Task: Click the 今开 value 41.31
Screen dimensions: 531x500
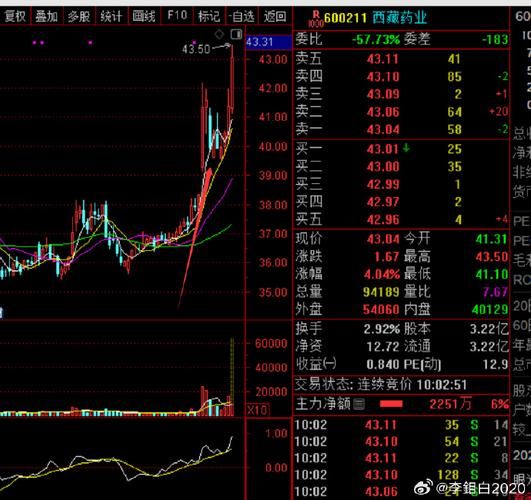Action: 492,239
